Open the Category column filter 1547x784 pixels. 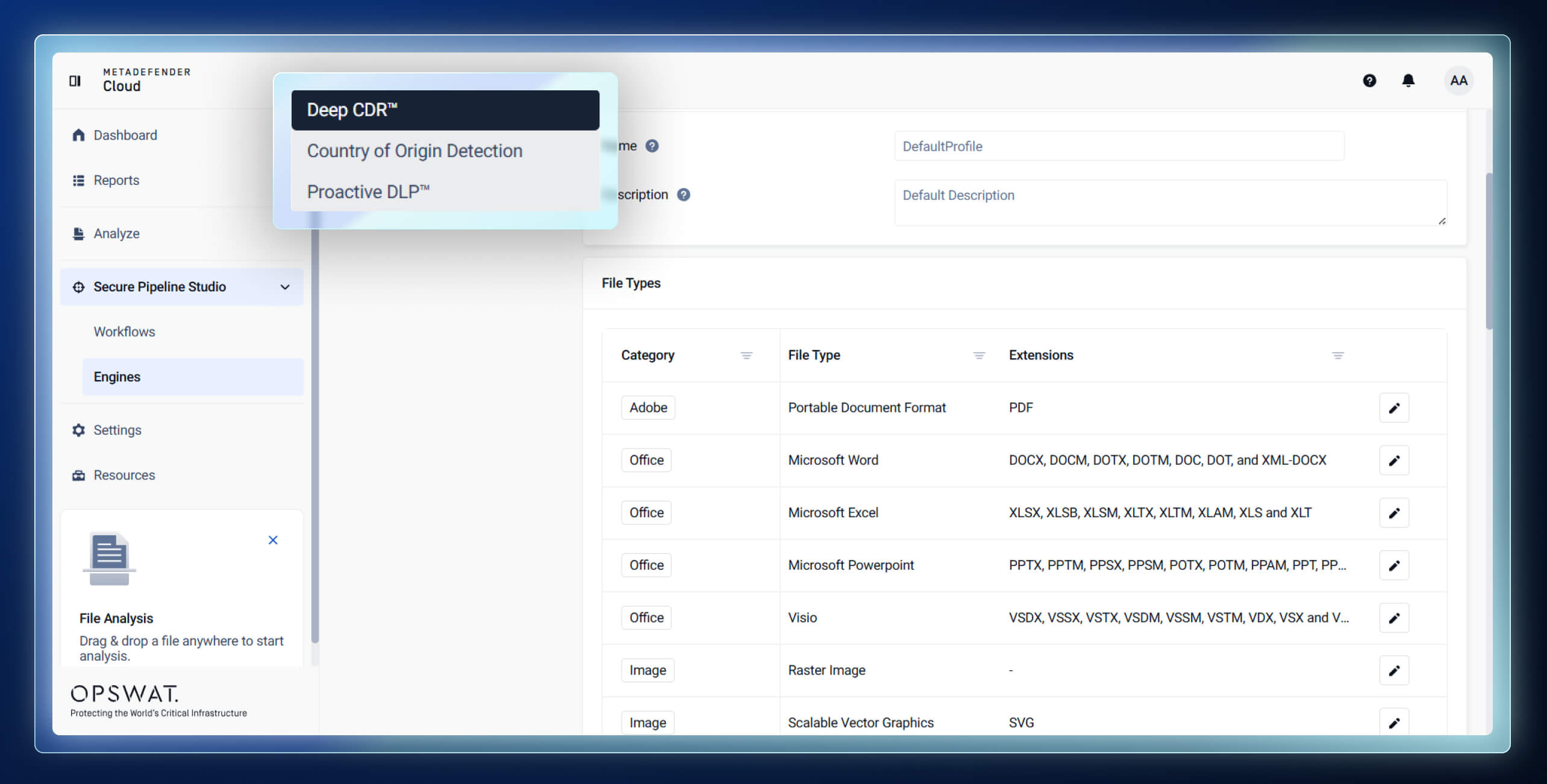point(746,355)
